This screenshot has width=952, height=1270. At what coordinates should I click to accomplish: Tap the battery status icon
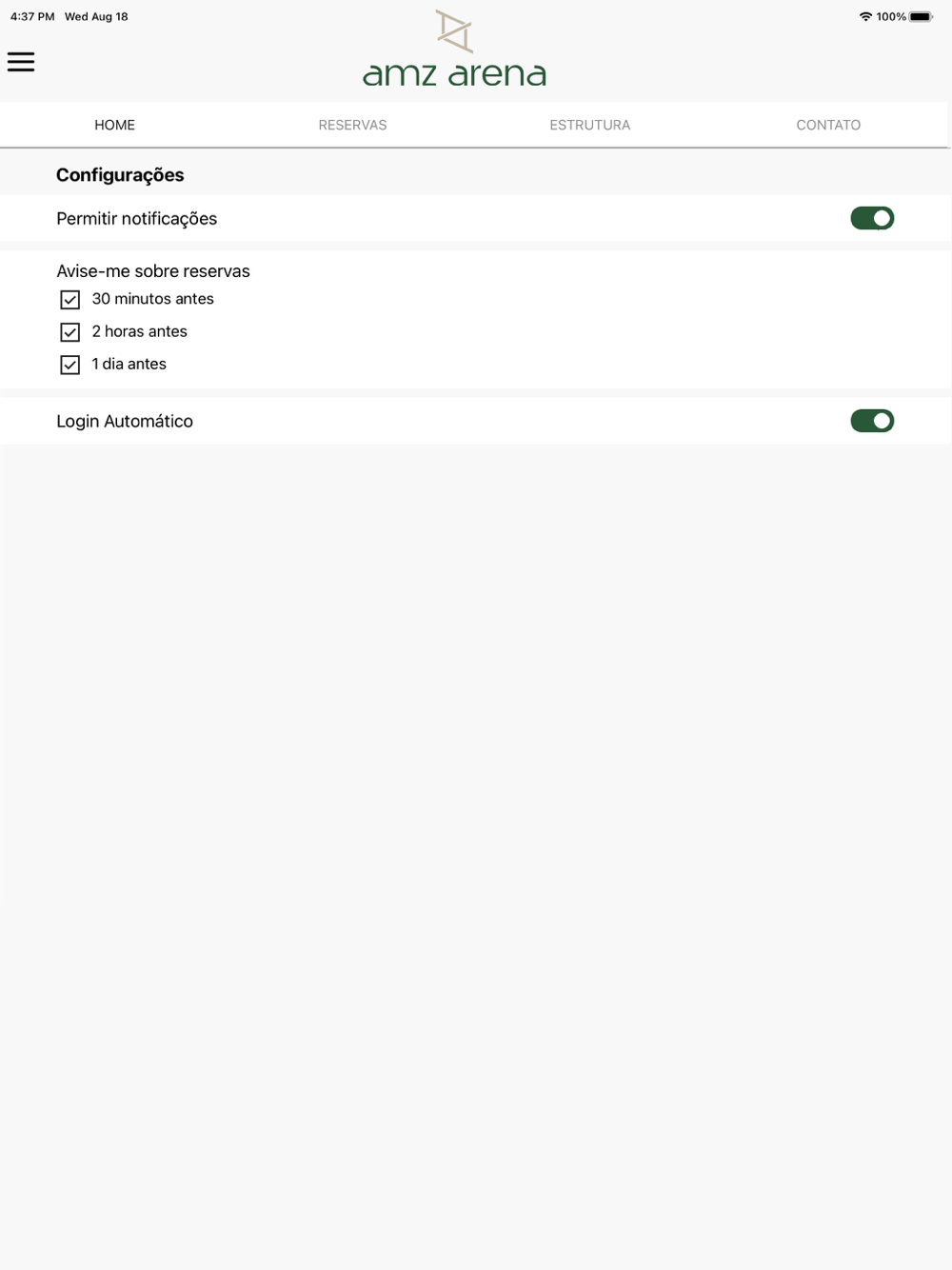tap(921, 16)
